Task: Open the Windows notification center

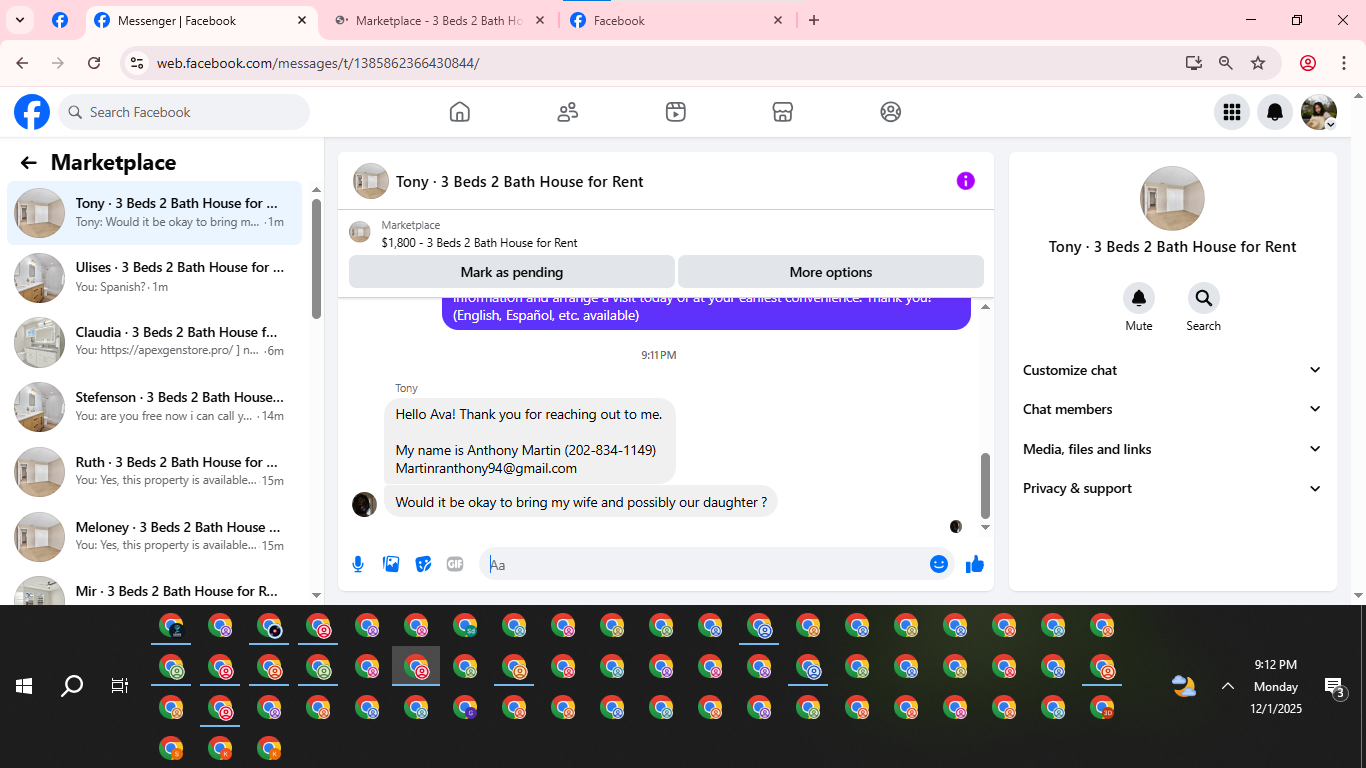Action: pyautogui.click(x=1335, y=686)
